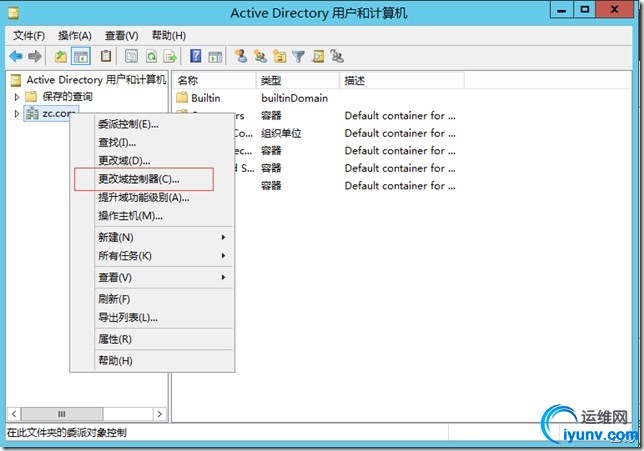
Task: Toggle the show/hide action pane icon
Action: tap(215, 57)
